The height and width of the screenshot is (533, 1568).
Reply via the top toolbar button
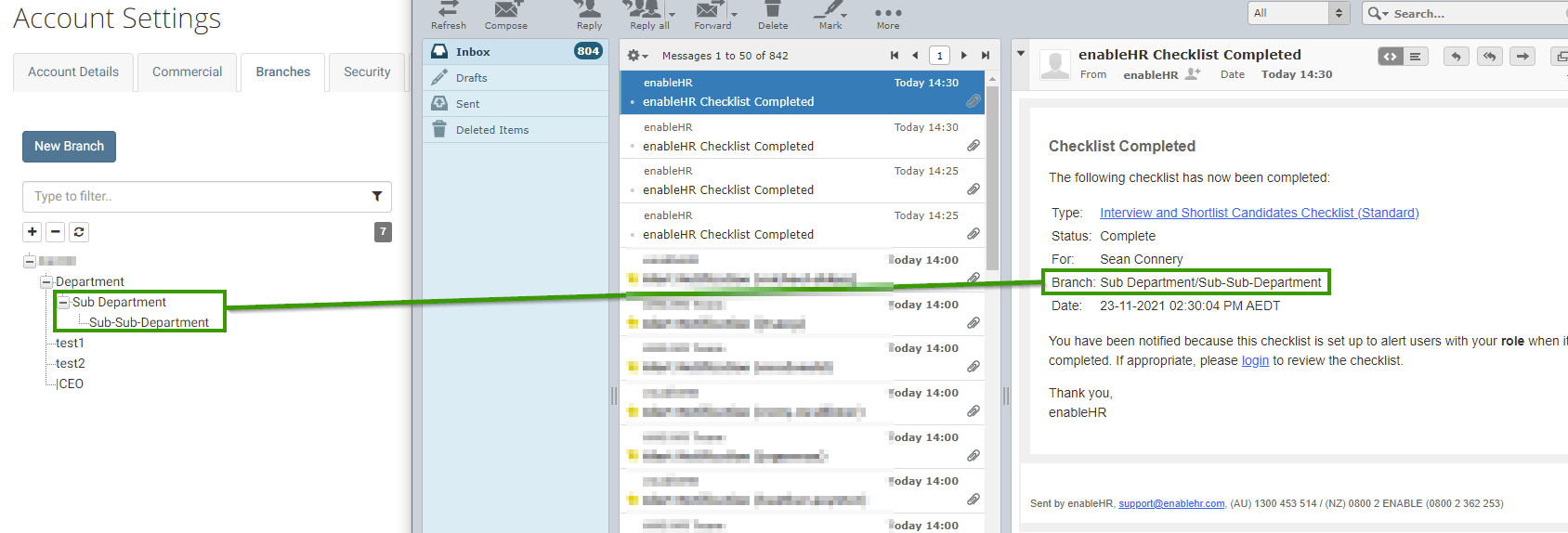(589, 15)
